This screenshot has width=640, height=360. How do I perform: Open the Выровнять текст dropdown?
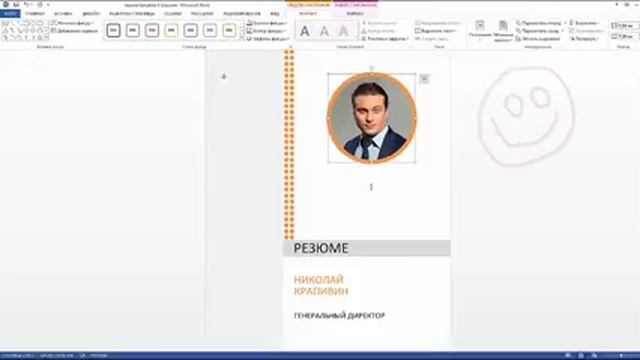click(x=436, y=31)
